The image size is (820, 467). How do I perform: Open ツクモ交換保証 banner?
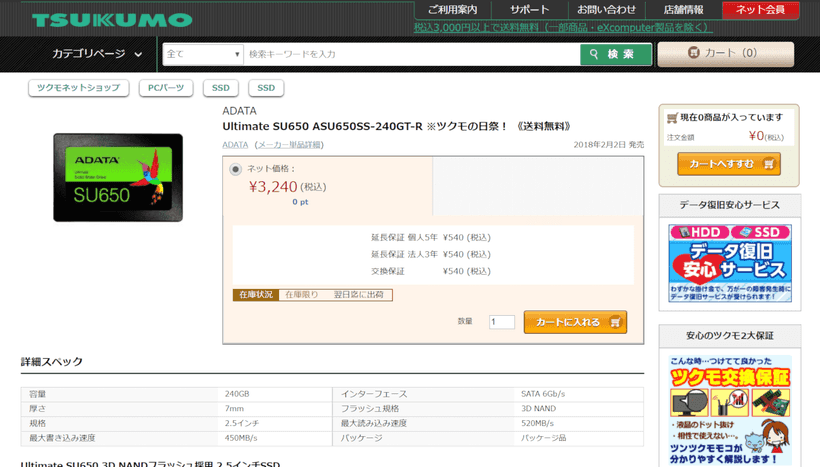point(730,411)
